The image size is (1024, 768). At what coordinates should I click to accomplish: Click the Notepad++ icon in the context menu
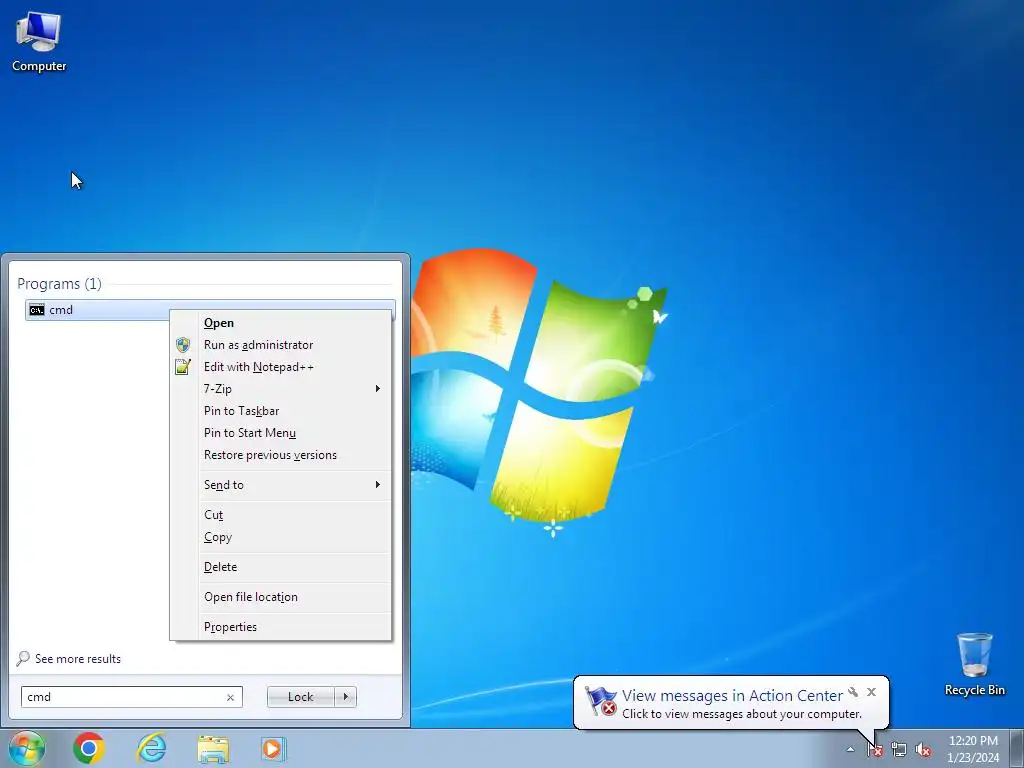(x=183, y=367)
